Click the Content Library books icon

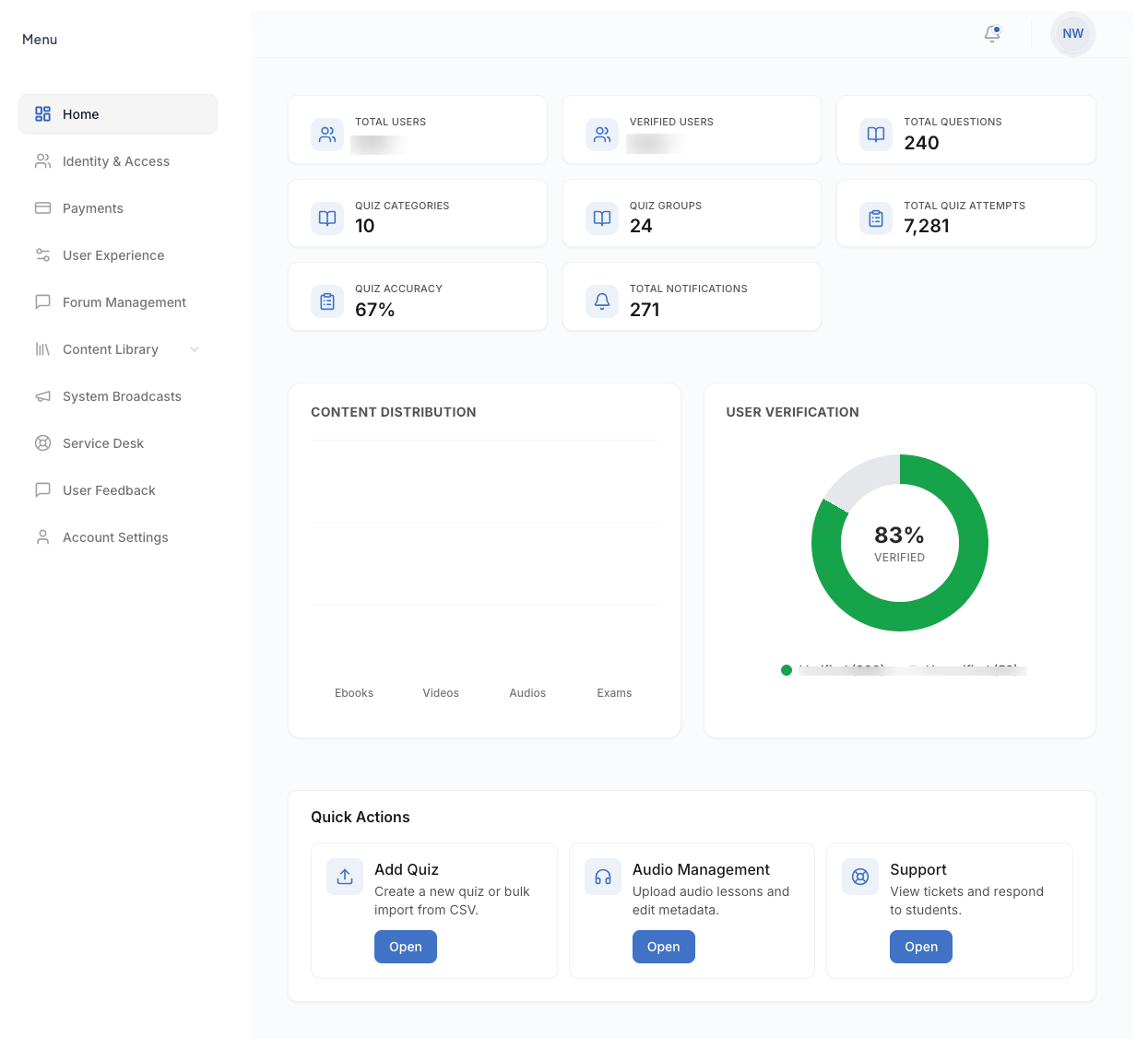(x=42, y=349)
